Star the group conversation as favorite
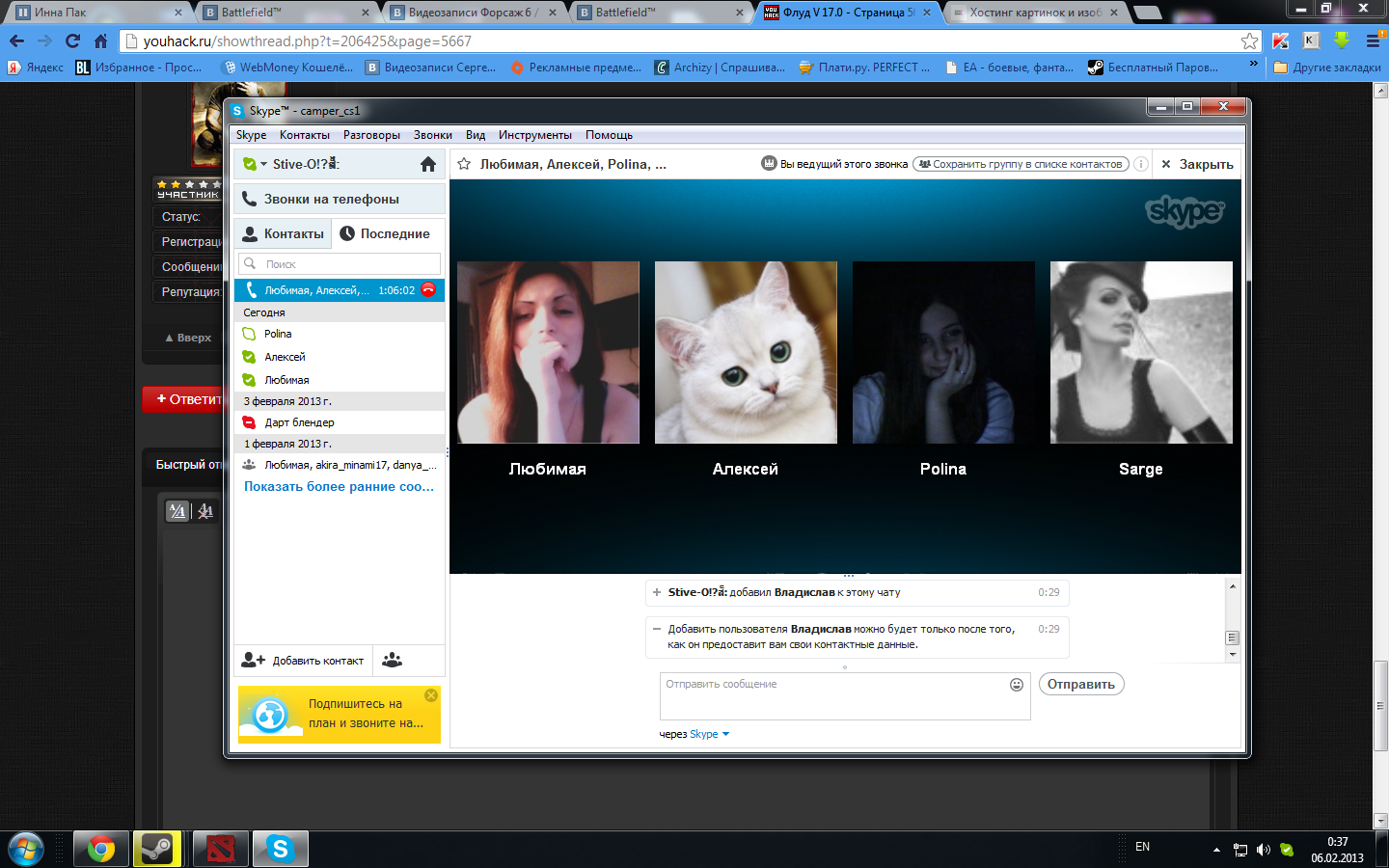The width and height of the screenshot is (1389, 868). click(464, 164)
